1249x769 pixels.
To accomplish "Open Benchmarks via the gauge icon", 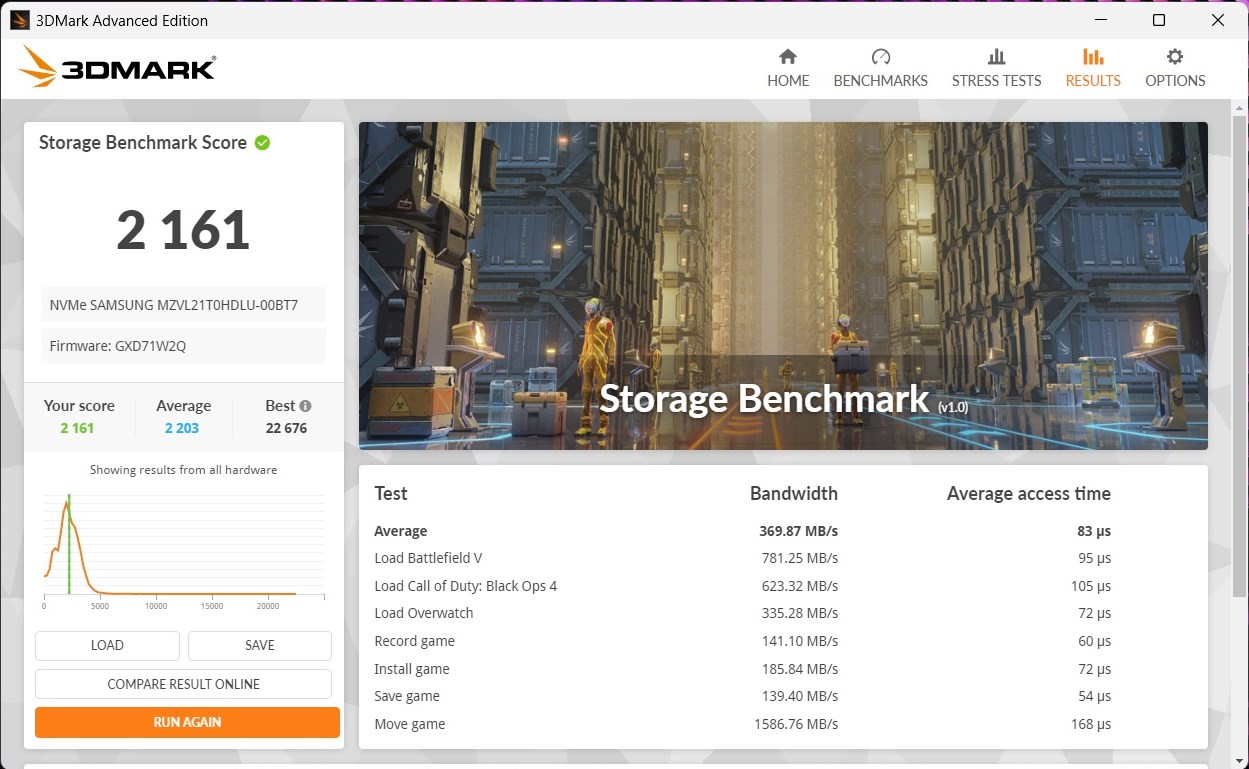I will click(880, 57).
